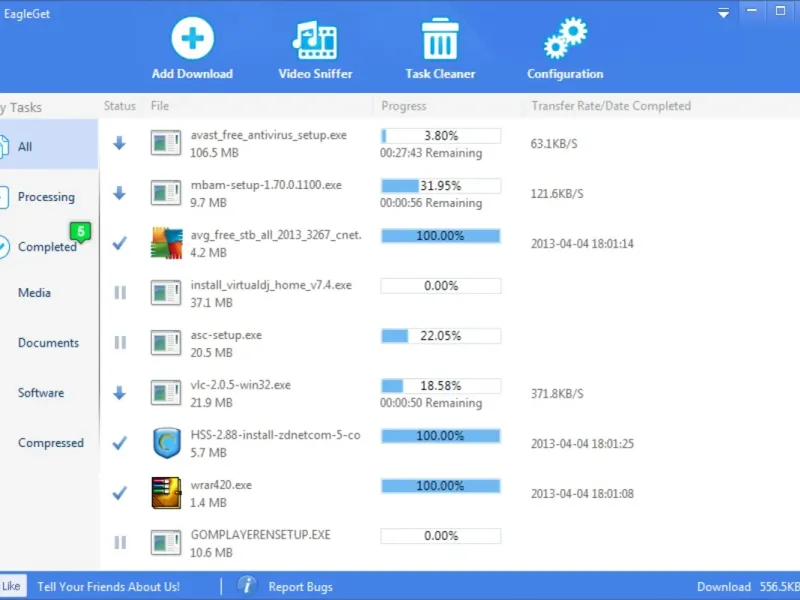Click the file icon of install_virtualdj_home_v7.4.exe
This screenshot has height=600, width=800.
tap(166, 293)
